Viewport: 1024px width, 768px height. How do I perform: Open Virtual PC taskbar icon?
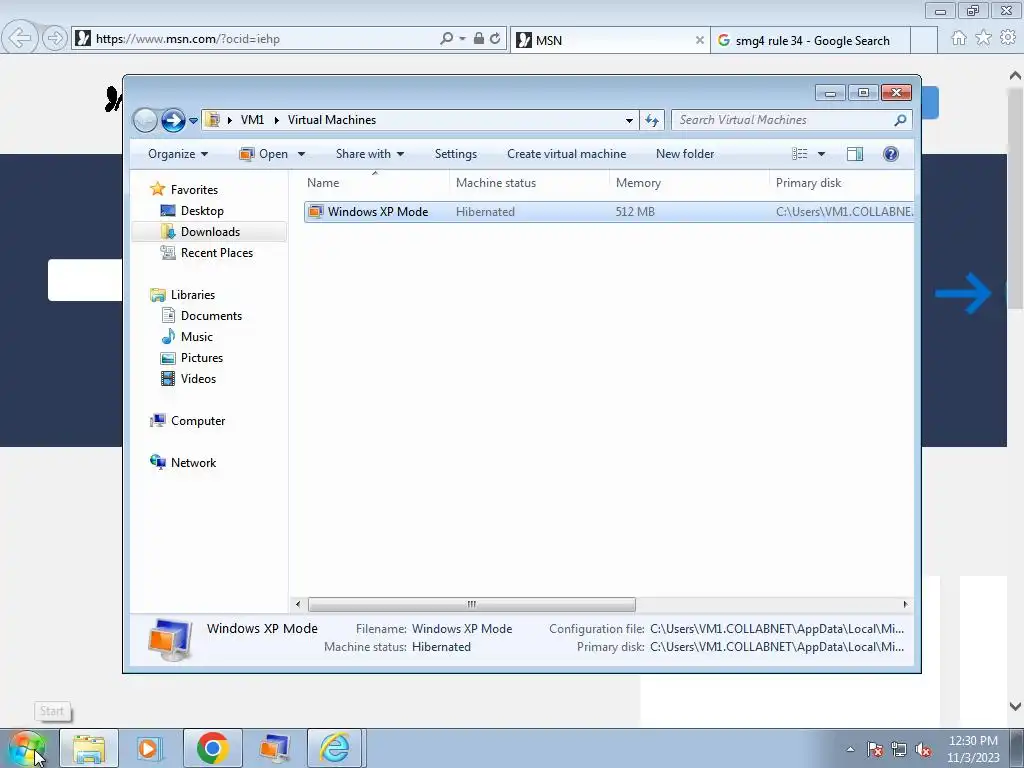274,748
